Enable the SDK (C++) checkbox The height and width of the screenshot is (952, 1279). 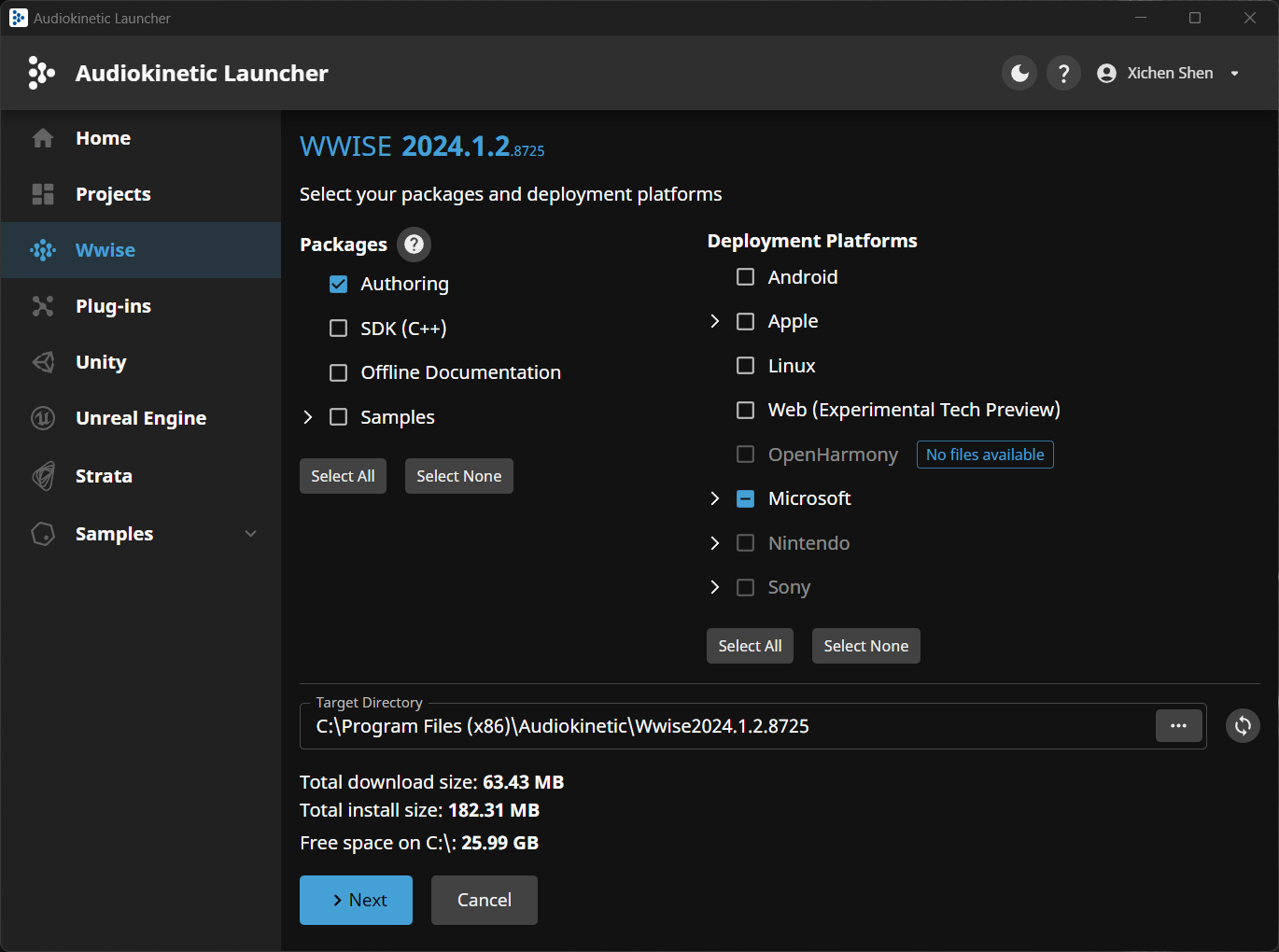click(339, 329)
